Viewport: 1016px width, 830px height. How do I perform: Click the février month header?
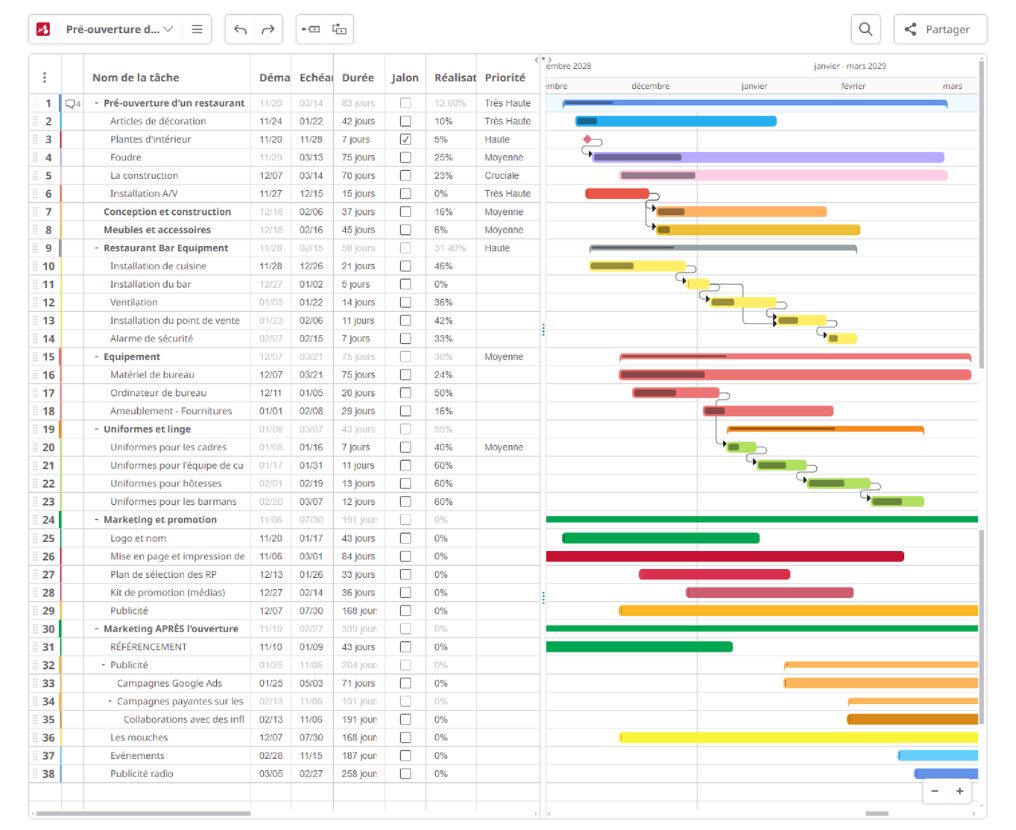tap(853, 86)
